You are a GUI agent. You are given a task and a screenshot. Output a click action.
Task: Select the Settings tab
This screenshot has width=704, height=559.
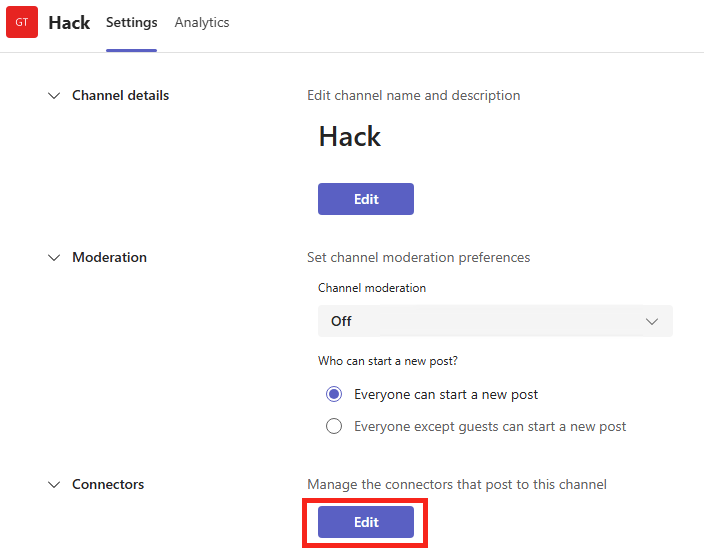tap(132, 22)
